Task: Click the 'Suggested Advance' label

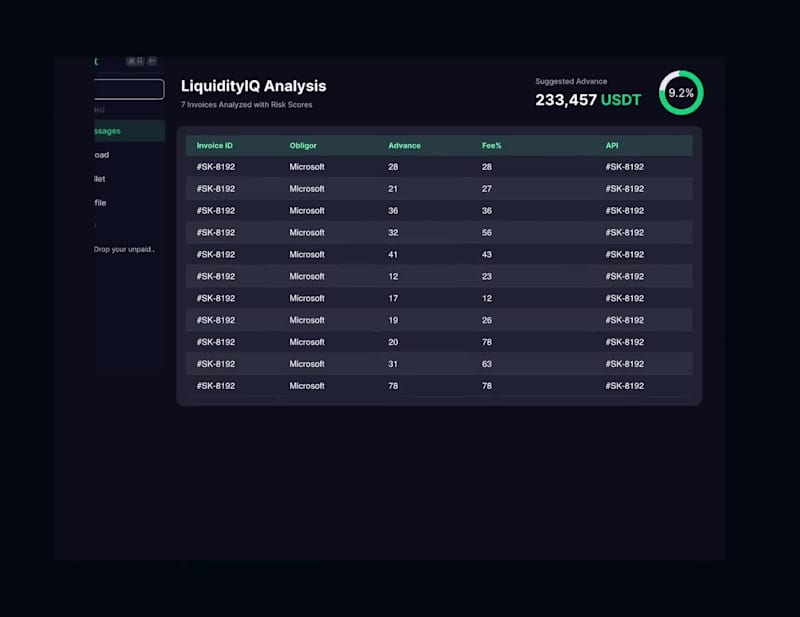Action: (x=571, y=81)
